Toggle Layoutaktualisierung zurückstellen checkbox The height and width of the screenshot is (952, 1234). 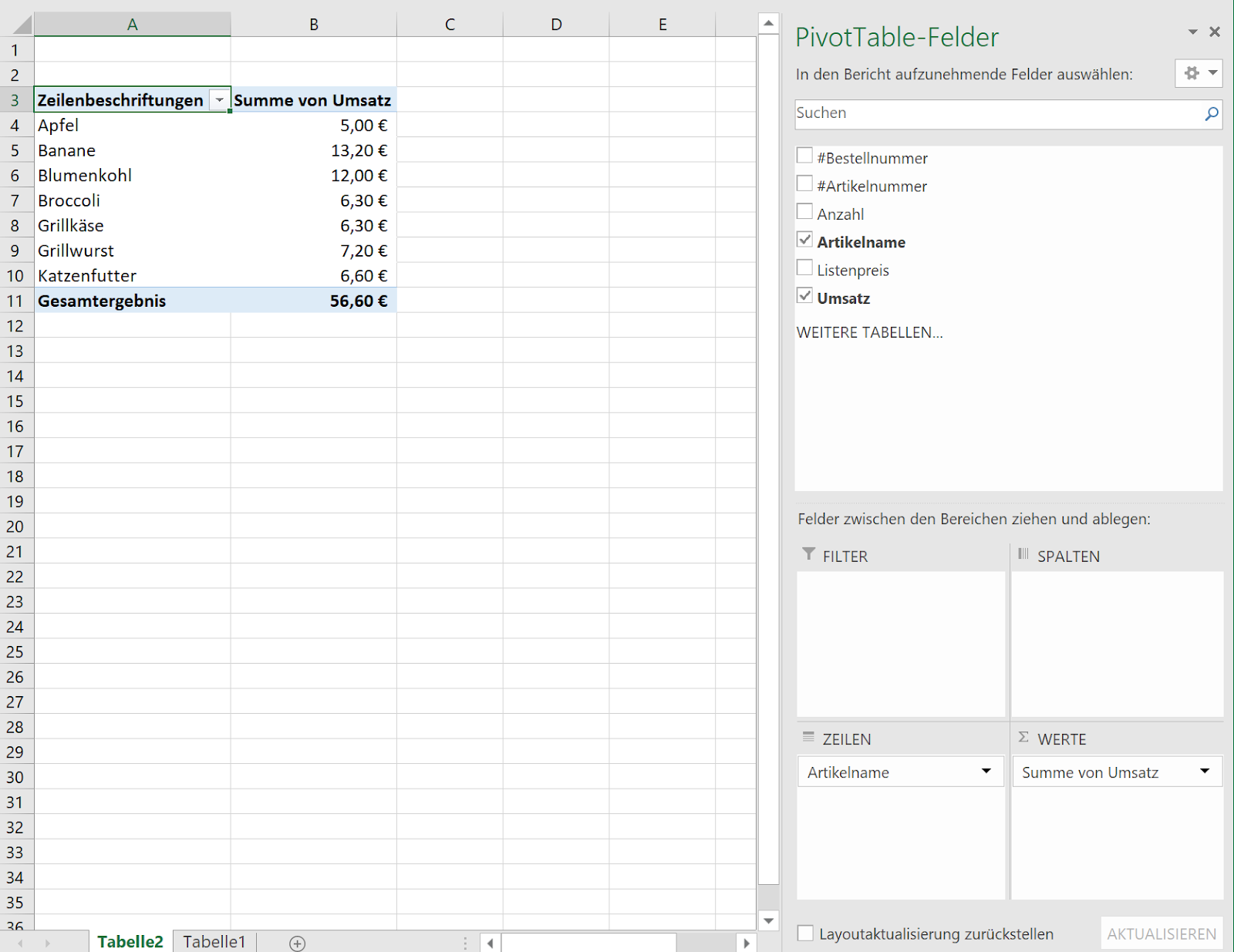(805, 933)
